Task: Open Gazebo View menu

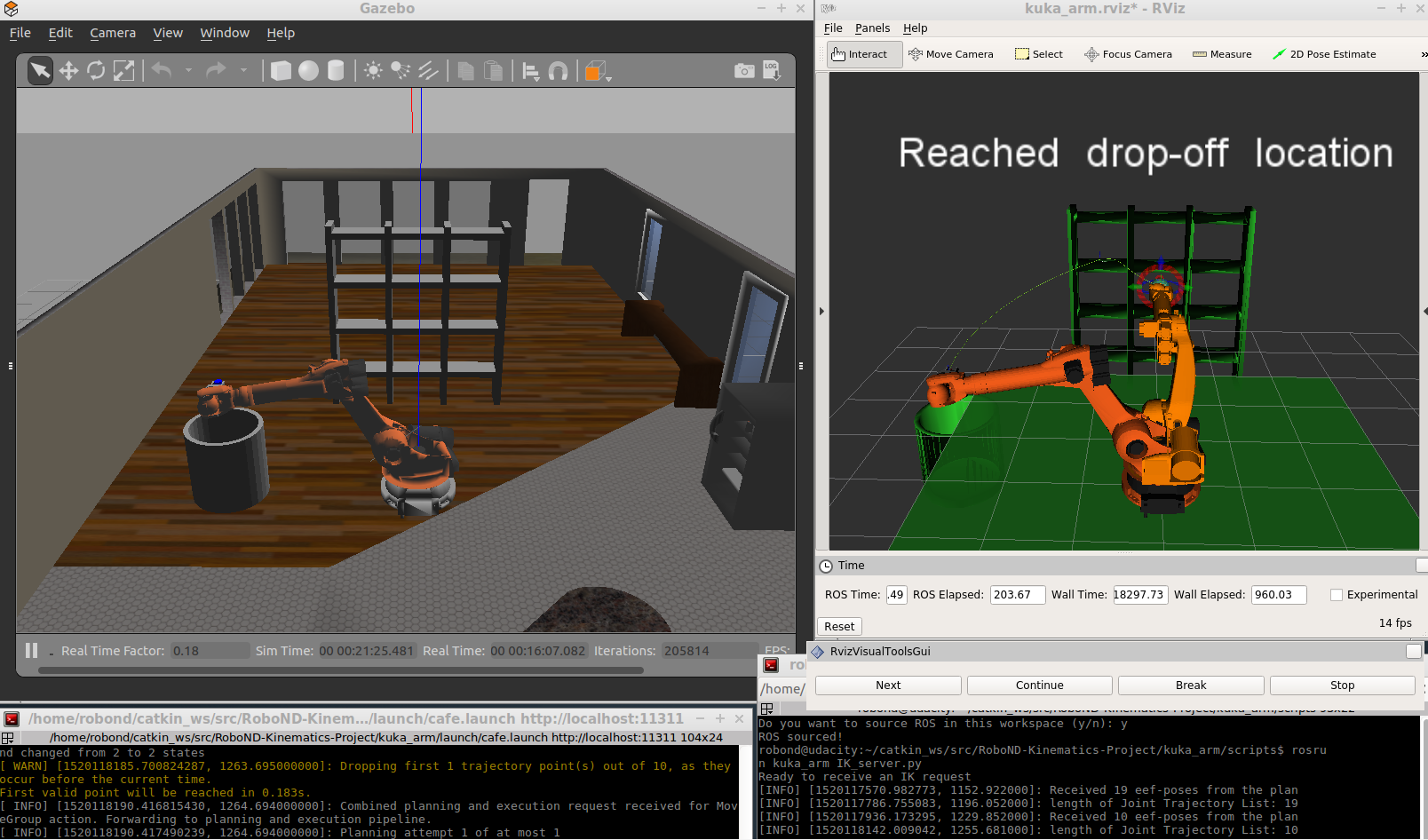Action: tap(168, 33)
